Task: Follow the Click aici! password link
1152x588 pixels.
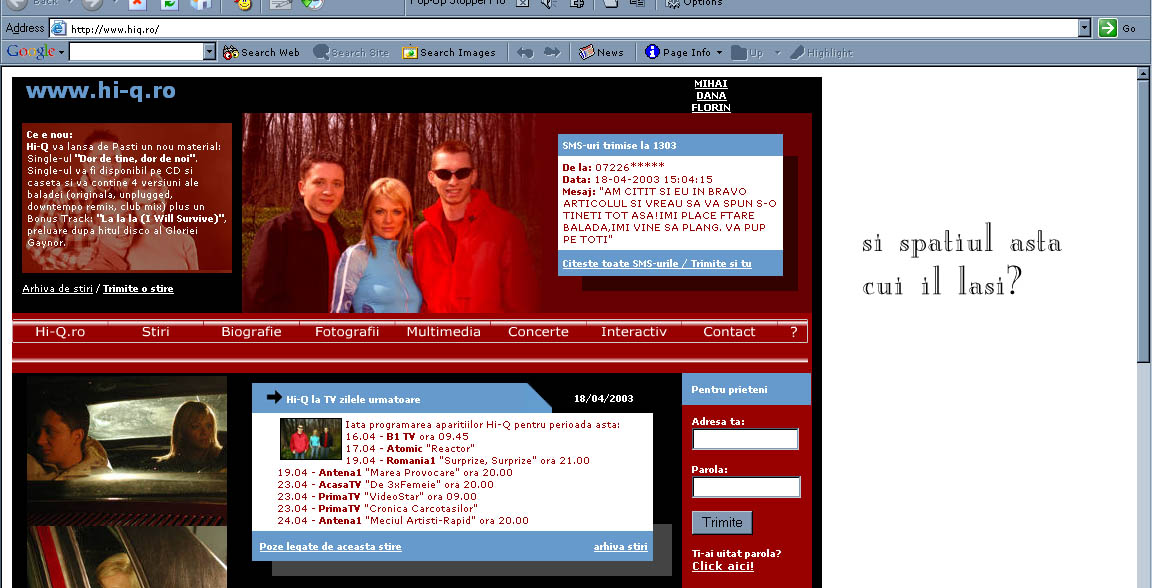Action: coord(723,566)
